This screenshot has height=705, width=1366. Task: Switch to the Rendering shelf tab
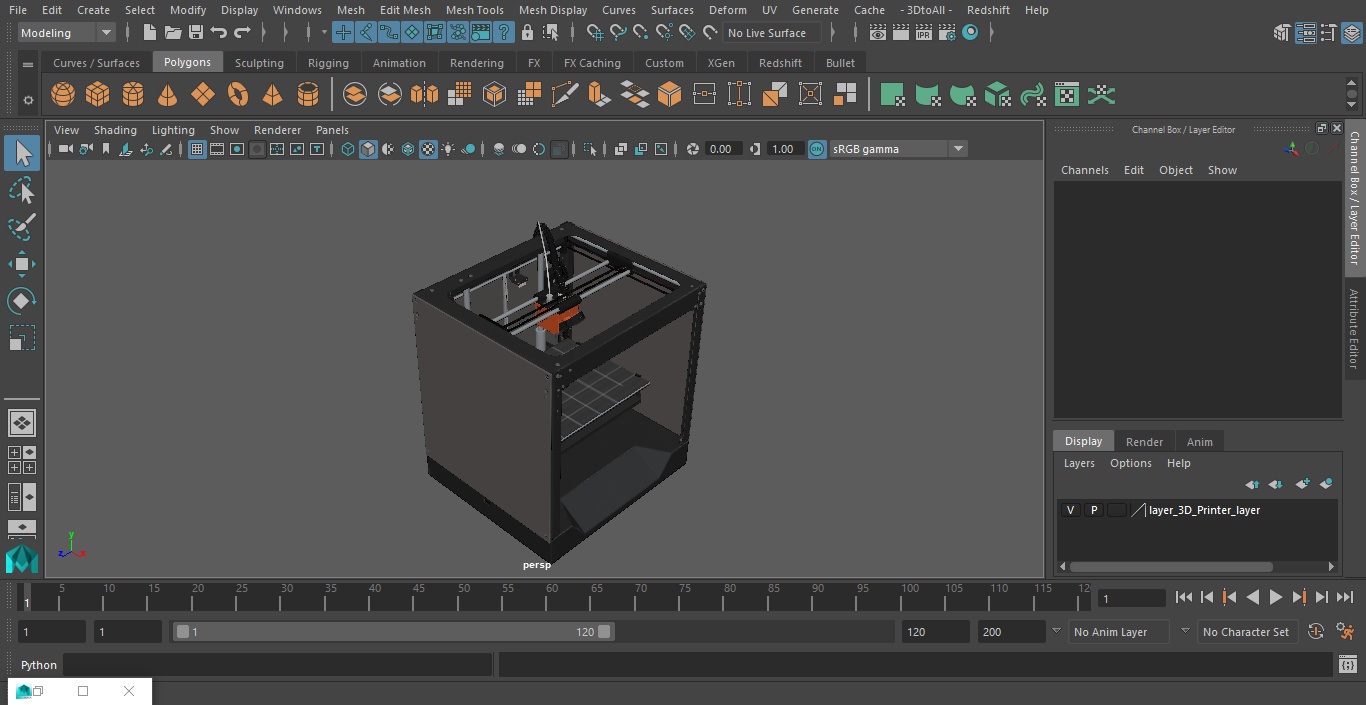[477, 62]
